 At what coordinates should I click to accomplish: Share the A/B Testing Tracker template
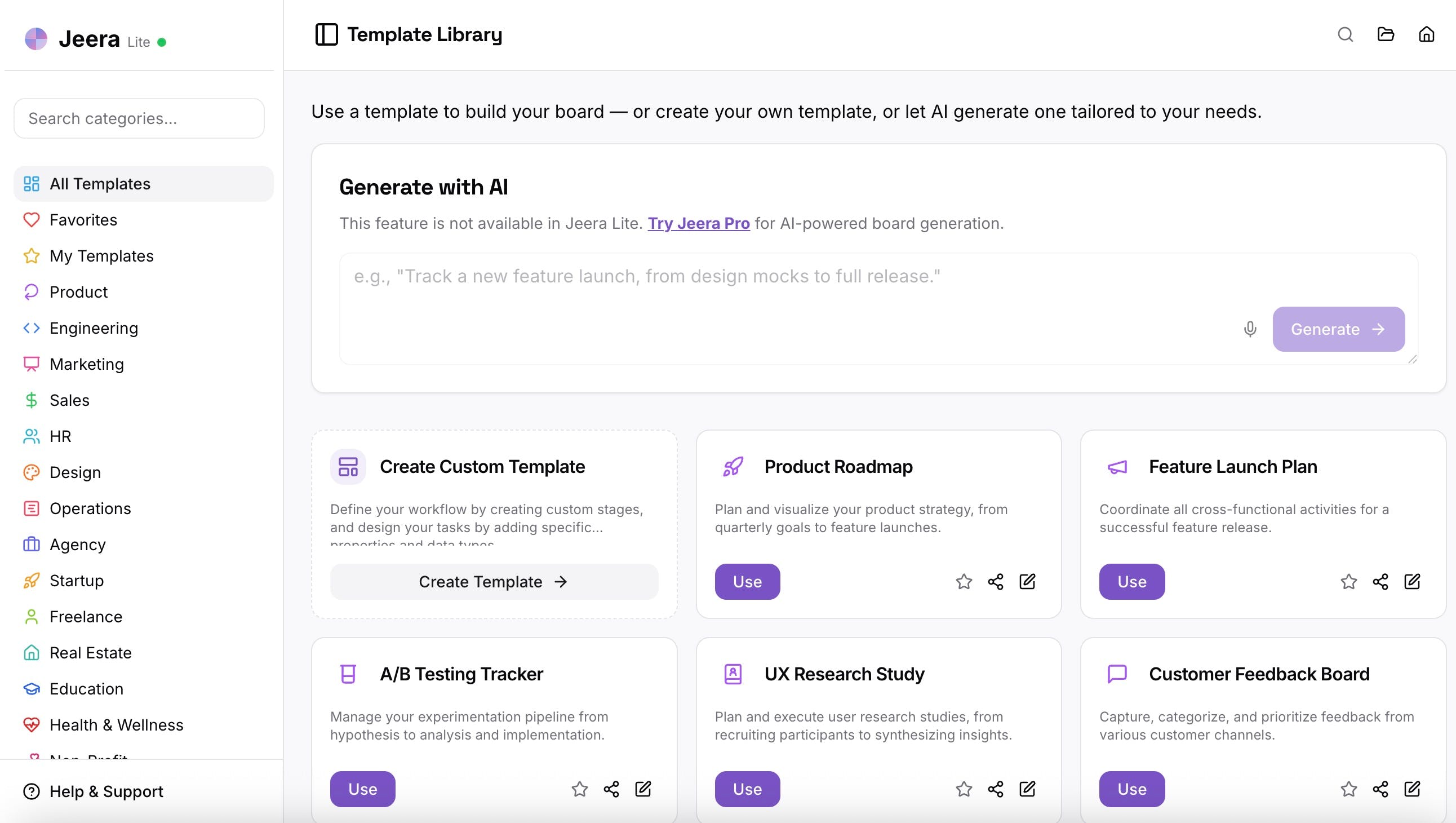611,789
